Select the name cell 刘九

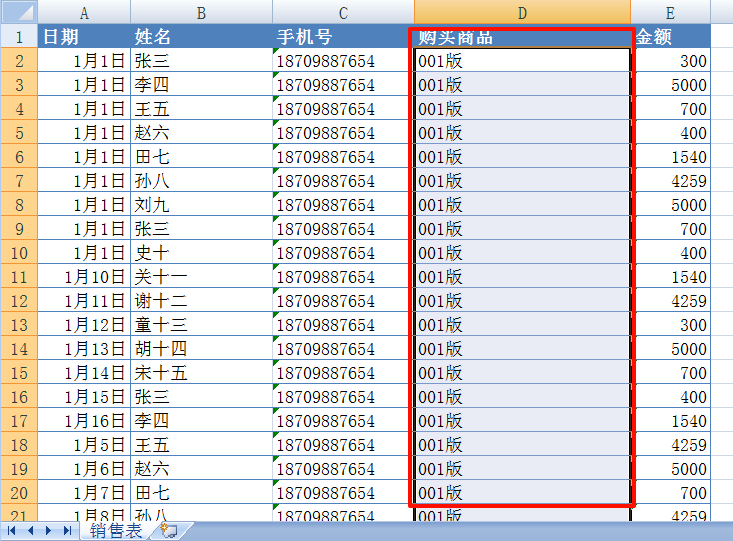[201, 204]
